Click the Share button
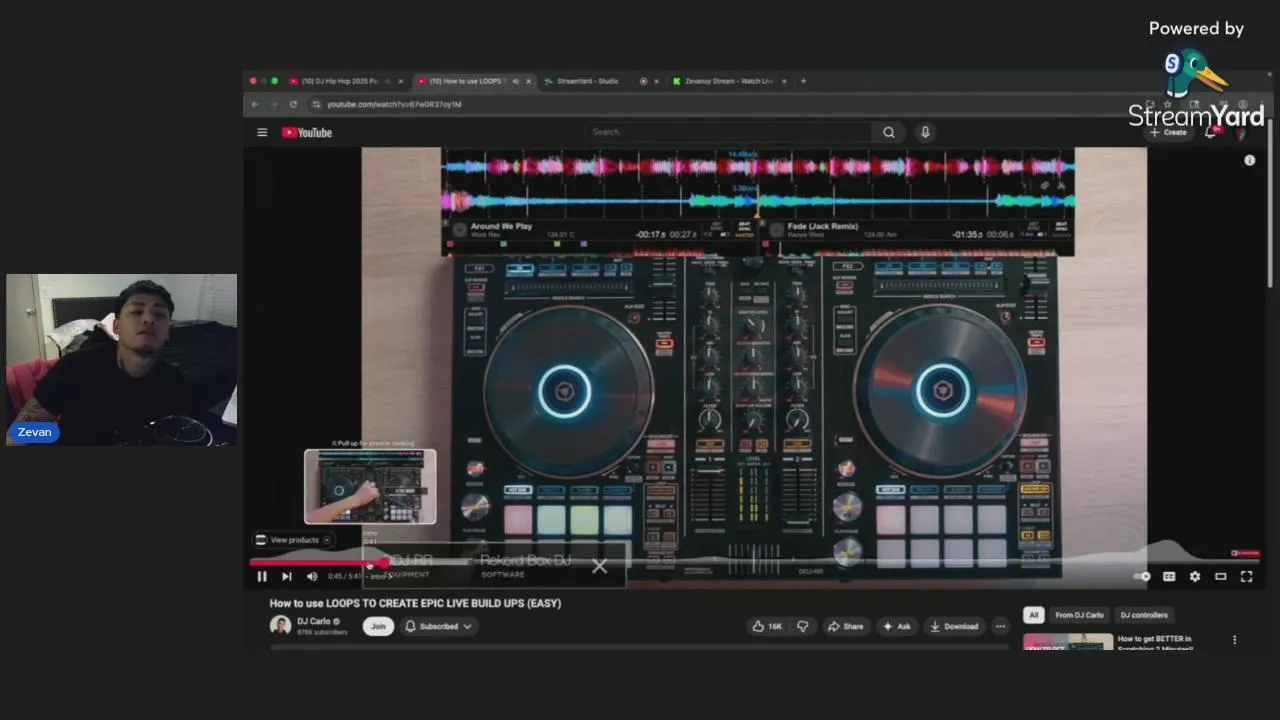This screenshot has width=1280, height=720. point(845,626)
